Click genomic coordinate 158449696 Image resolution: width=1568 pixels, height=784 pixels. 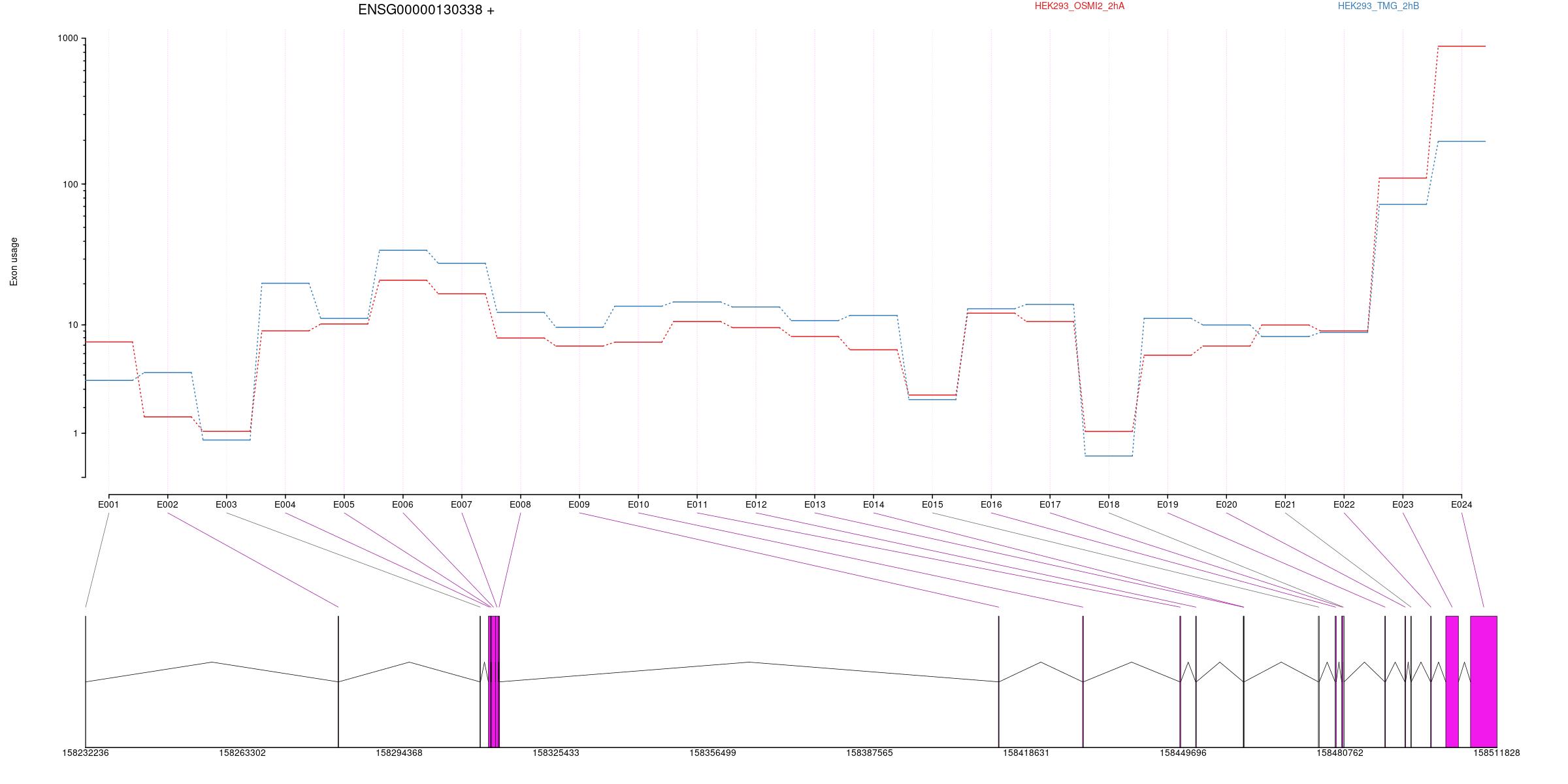coord(1183,753)
